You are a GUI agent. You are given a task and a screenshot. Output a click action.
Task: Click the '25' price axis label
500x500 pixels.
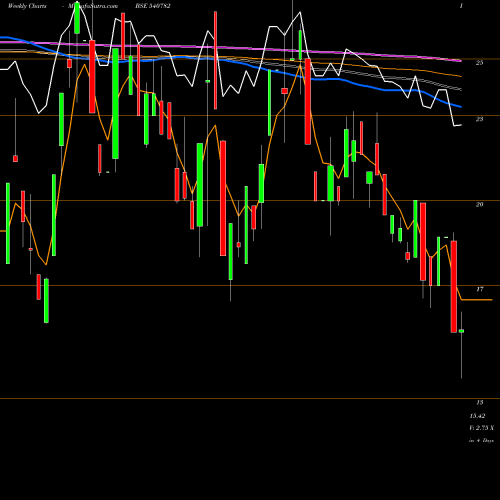coord(479,63)
